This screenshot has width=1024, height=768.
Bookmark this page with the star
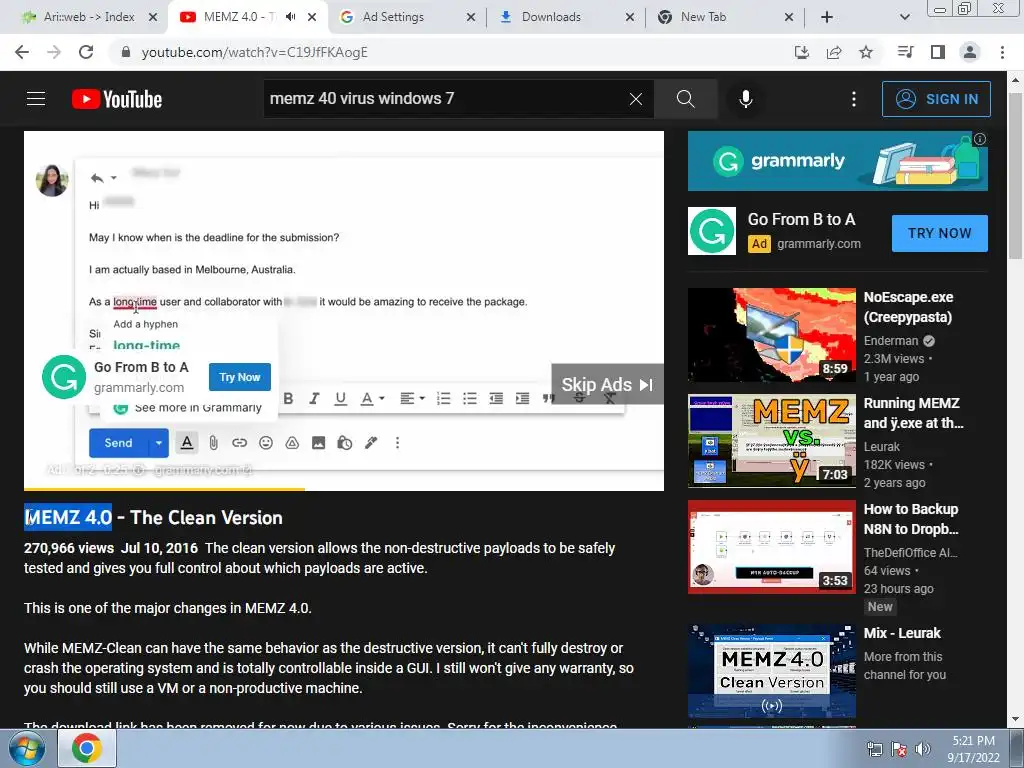point(866,52)
